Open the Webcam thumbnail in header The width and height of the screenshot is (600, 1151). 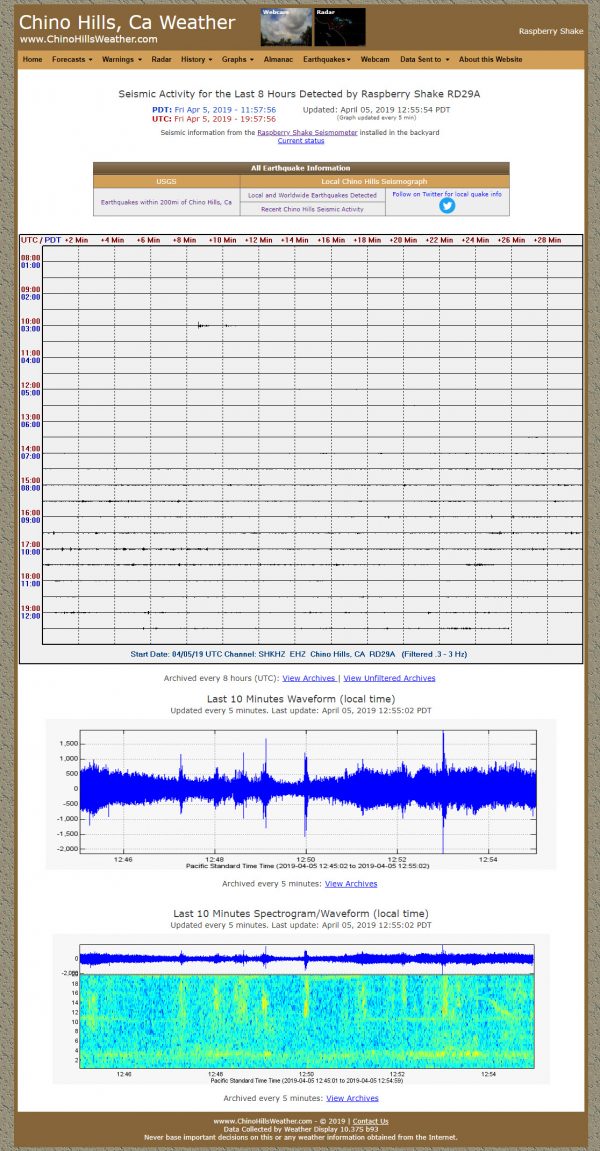(286, 27)
